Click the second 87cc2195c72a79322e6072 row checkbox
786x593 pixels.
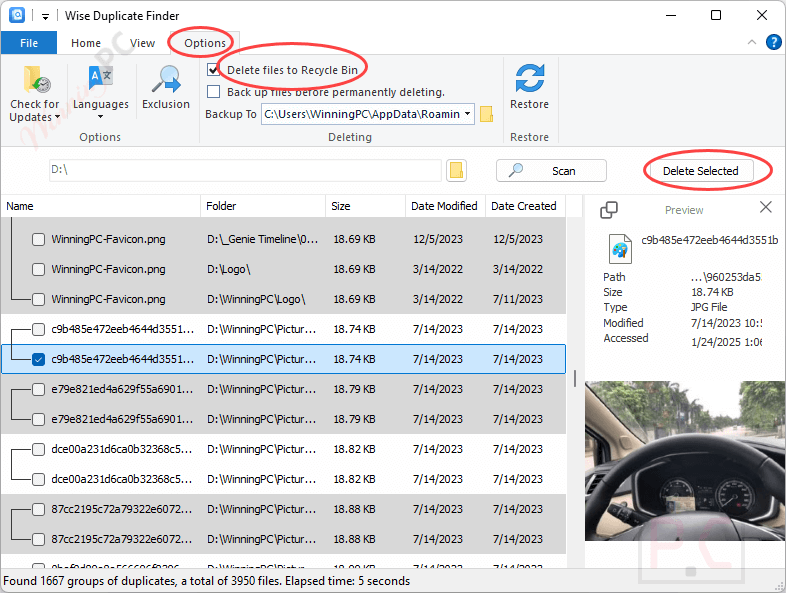pos(39,539)
